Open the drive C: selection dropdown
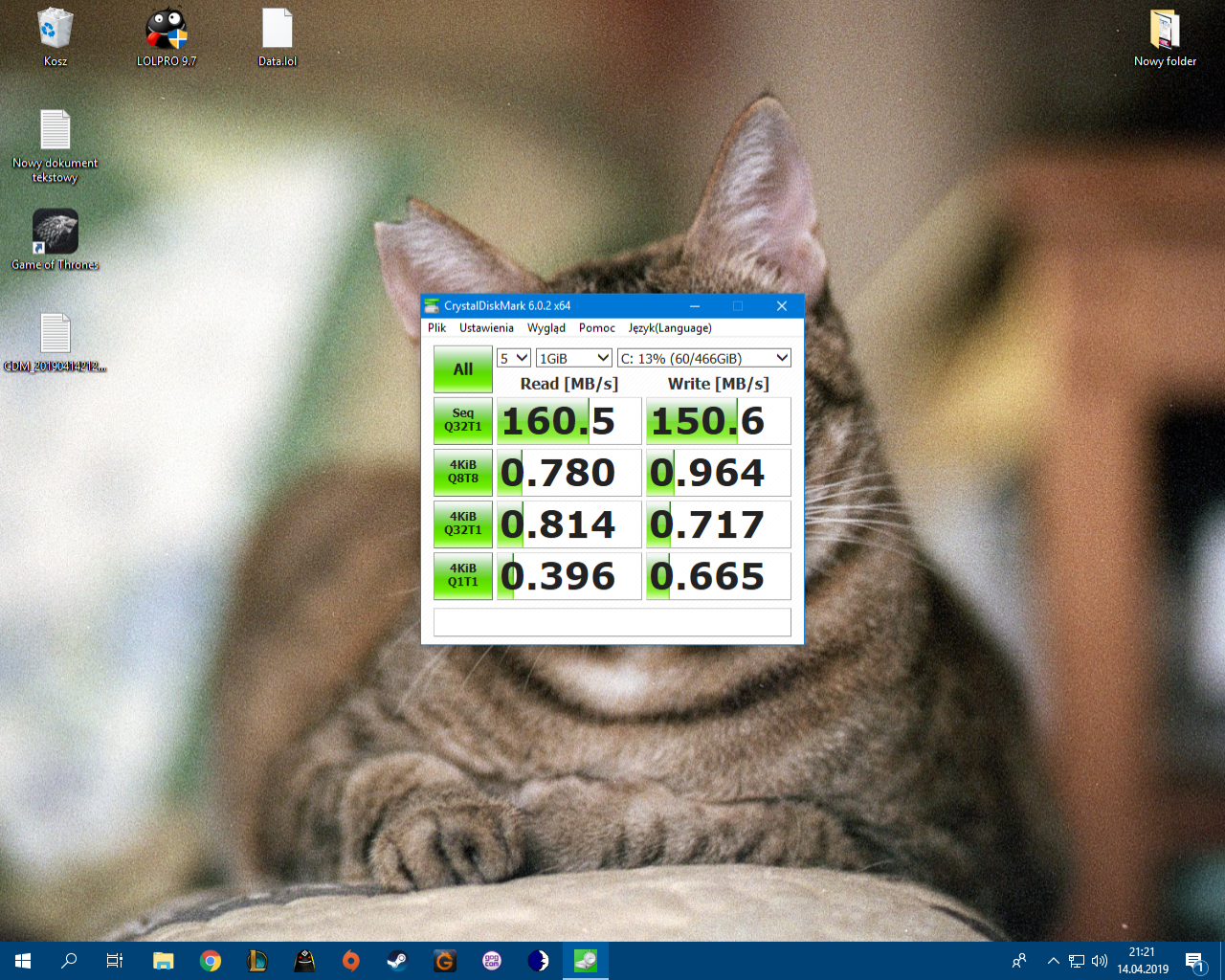This screenshot has height=980, width=1225. pyautogui.click(x=704, y=358)
